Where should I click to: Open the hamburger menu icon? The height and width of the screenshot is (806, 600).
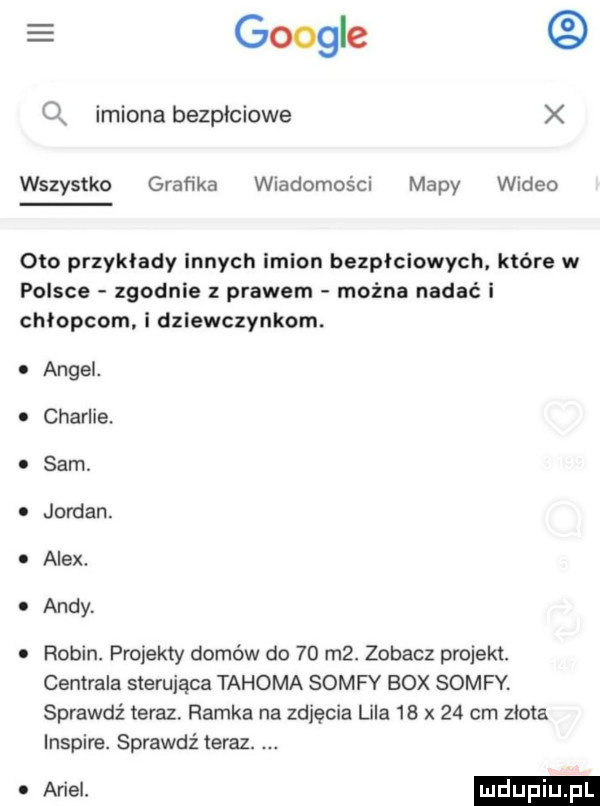pos(40,34)
